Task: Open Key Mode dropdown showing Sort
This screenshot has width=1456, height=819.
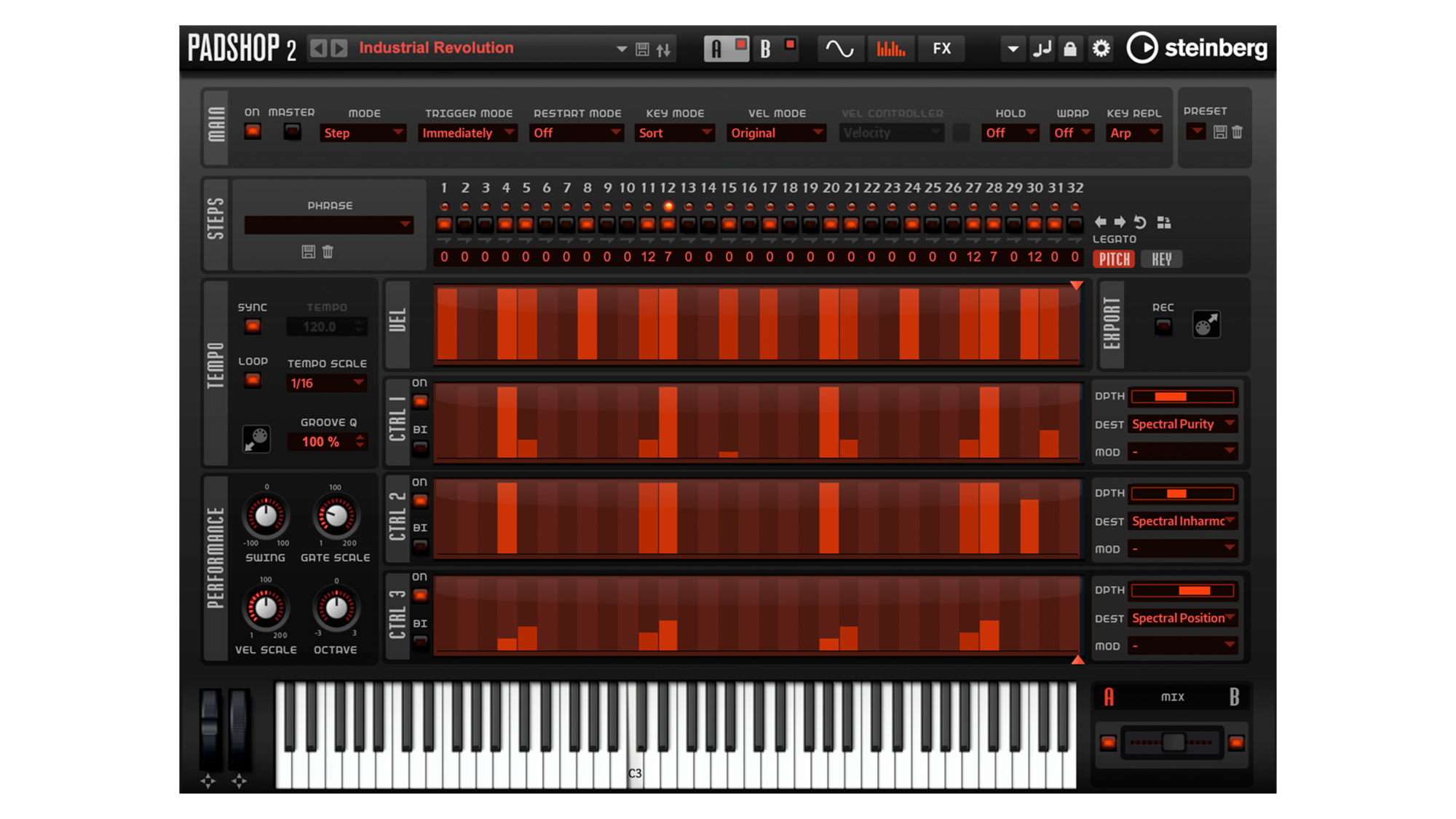Action: (673, 133)
